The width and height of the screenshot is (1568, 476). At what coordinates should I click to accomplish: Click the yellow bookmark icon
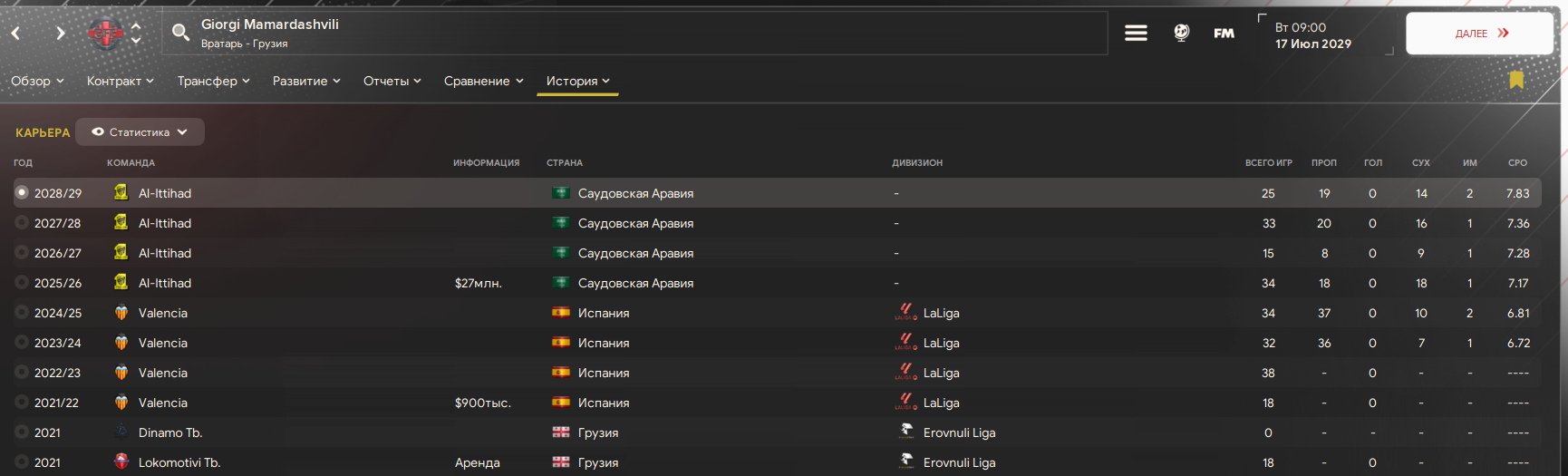(x=1516, y=80)
